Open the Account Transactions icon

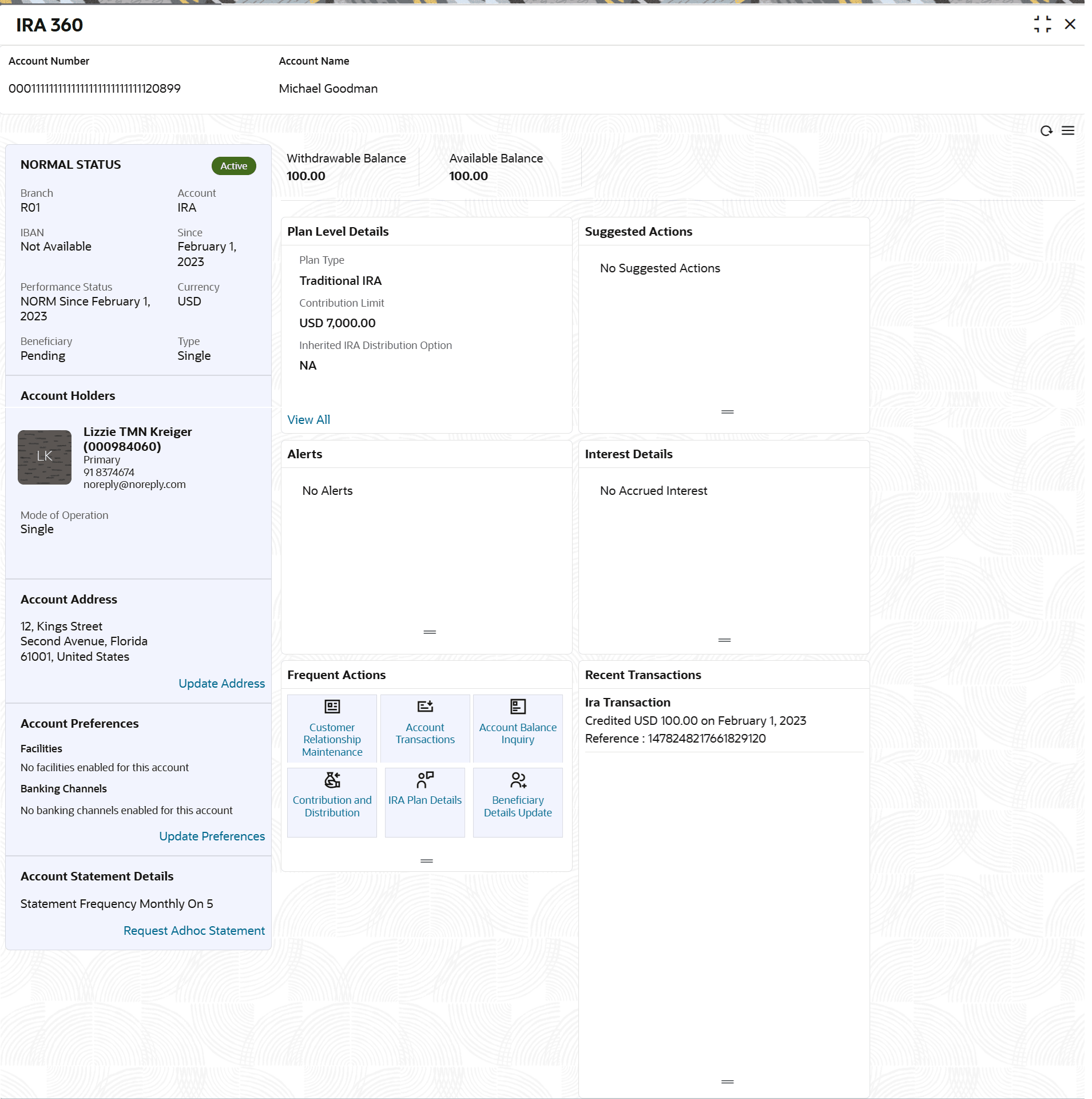click(425, 707)
